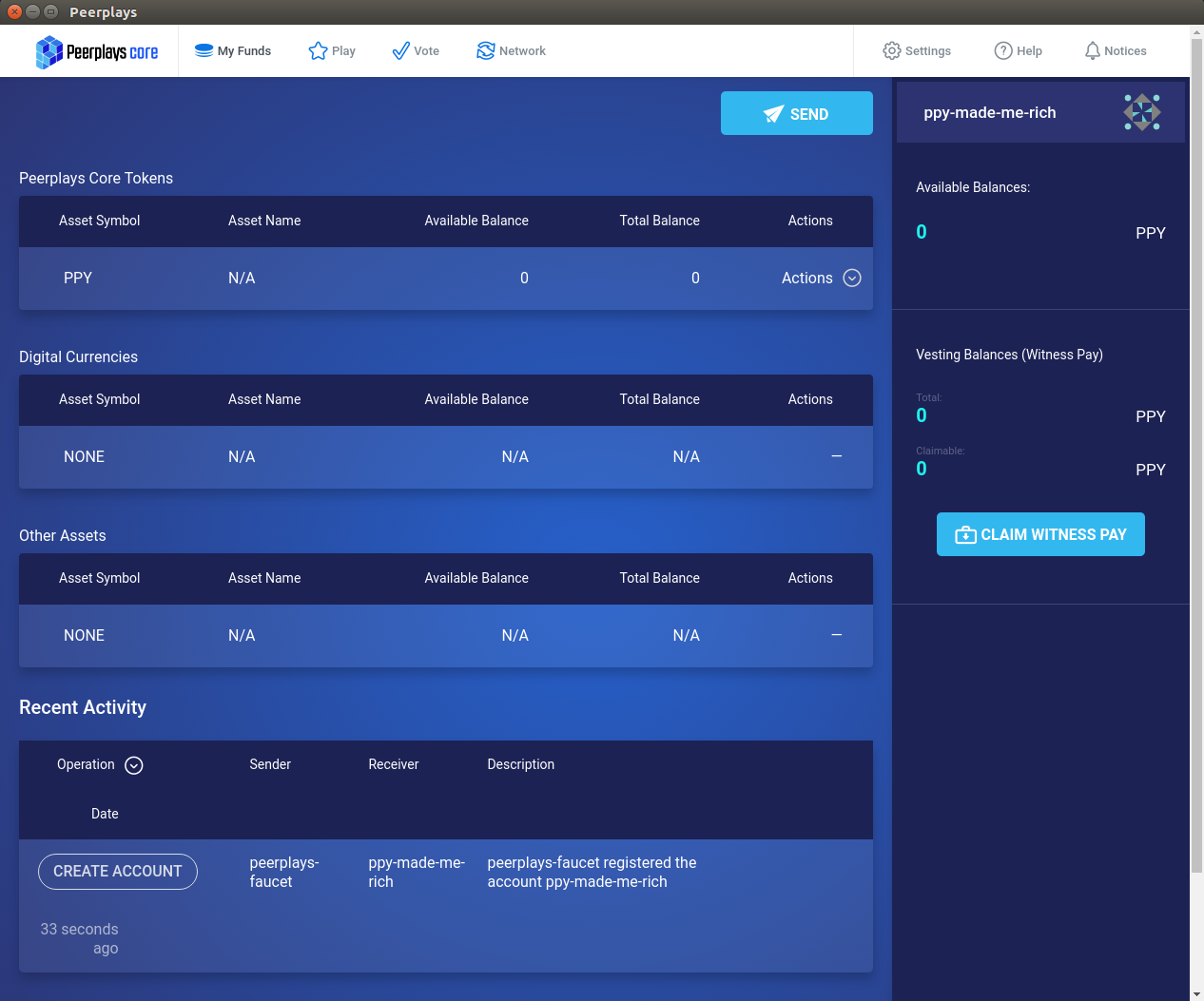Click the Digital Currencies heading
This screenshot has height=1001, width=1204.
pyautogui.click(x=78, y=356)
